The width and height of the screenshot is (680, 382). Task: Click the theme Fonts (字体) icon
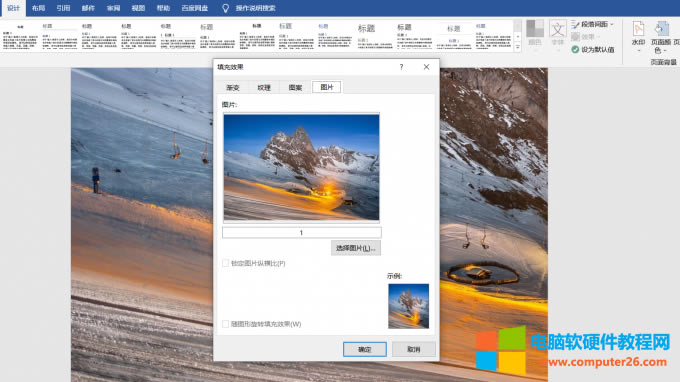pos(557,29)
